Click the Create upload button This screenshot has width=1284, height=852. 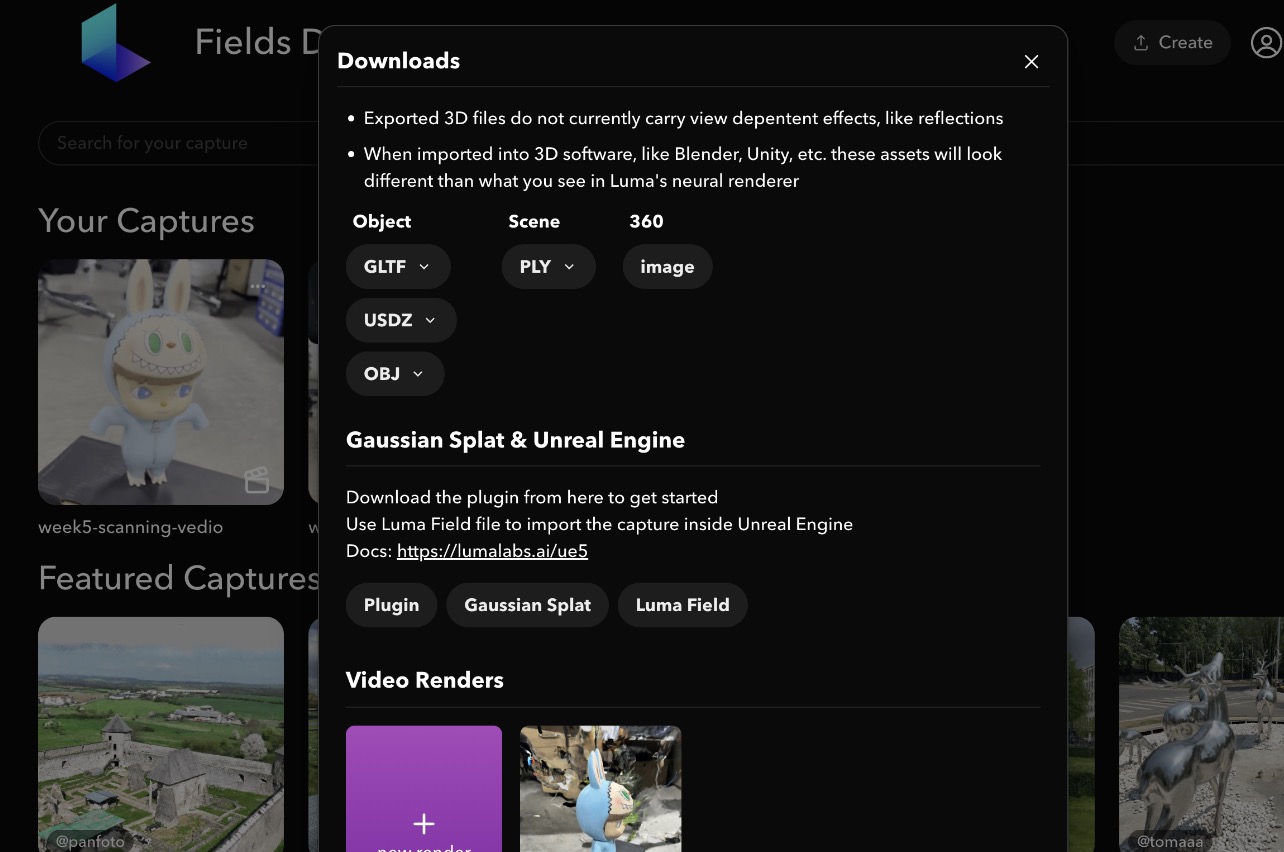pos(1172,43)
